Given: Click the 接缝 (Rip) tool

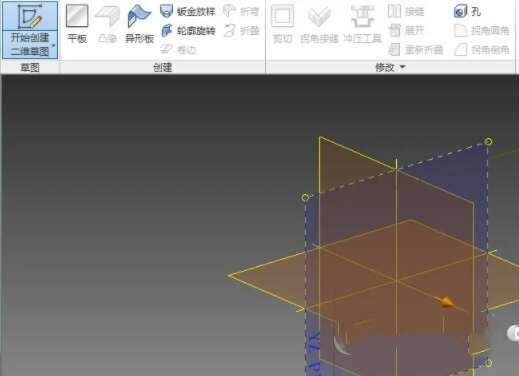Looking at the screenshot, I should (406, 11).
